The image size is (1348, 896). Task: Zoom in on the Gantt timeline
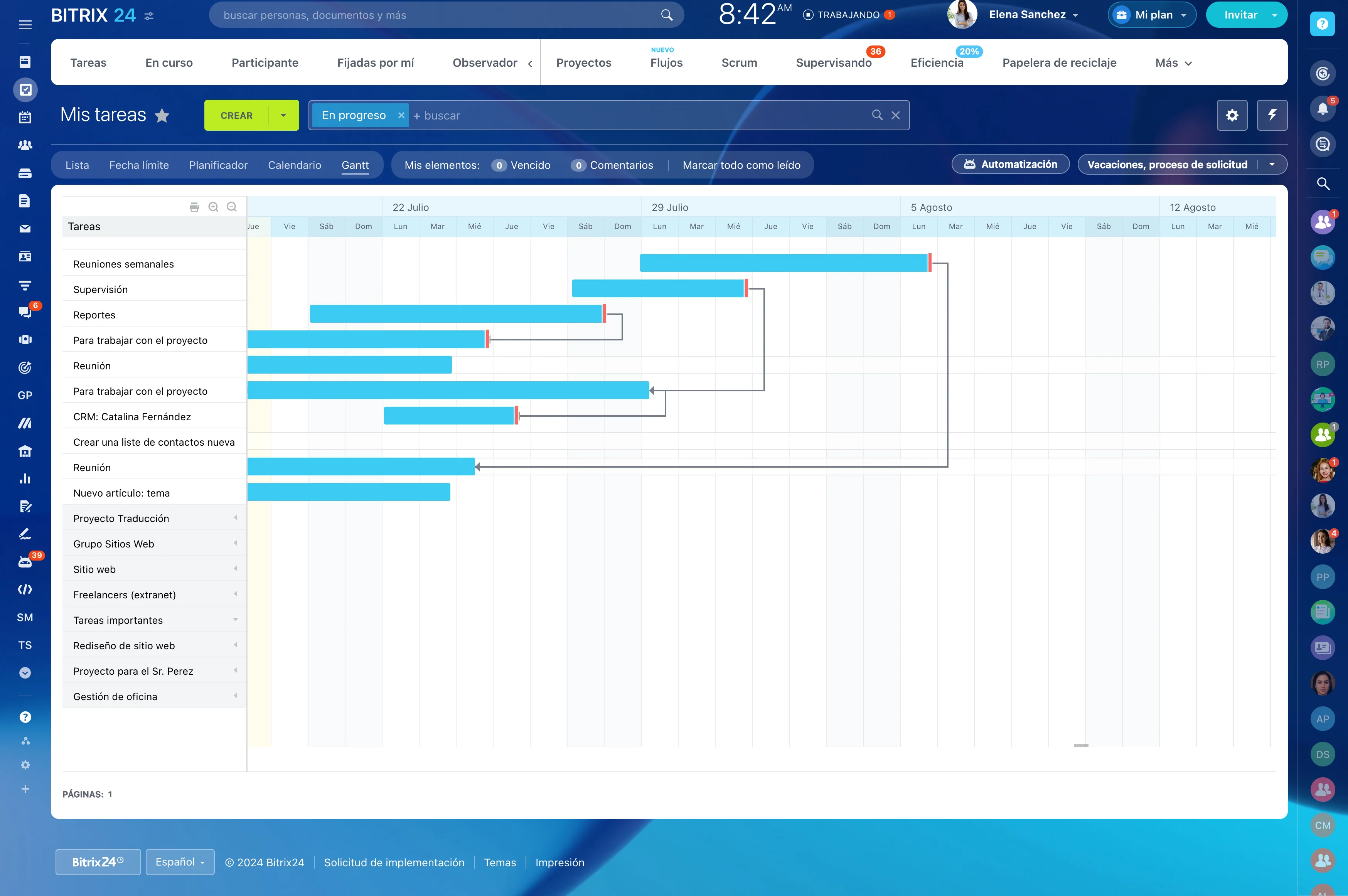tap(213, 206)
